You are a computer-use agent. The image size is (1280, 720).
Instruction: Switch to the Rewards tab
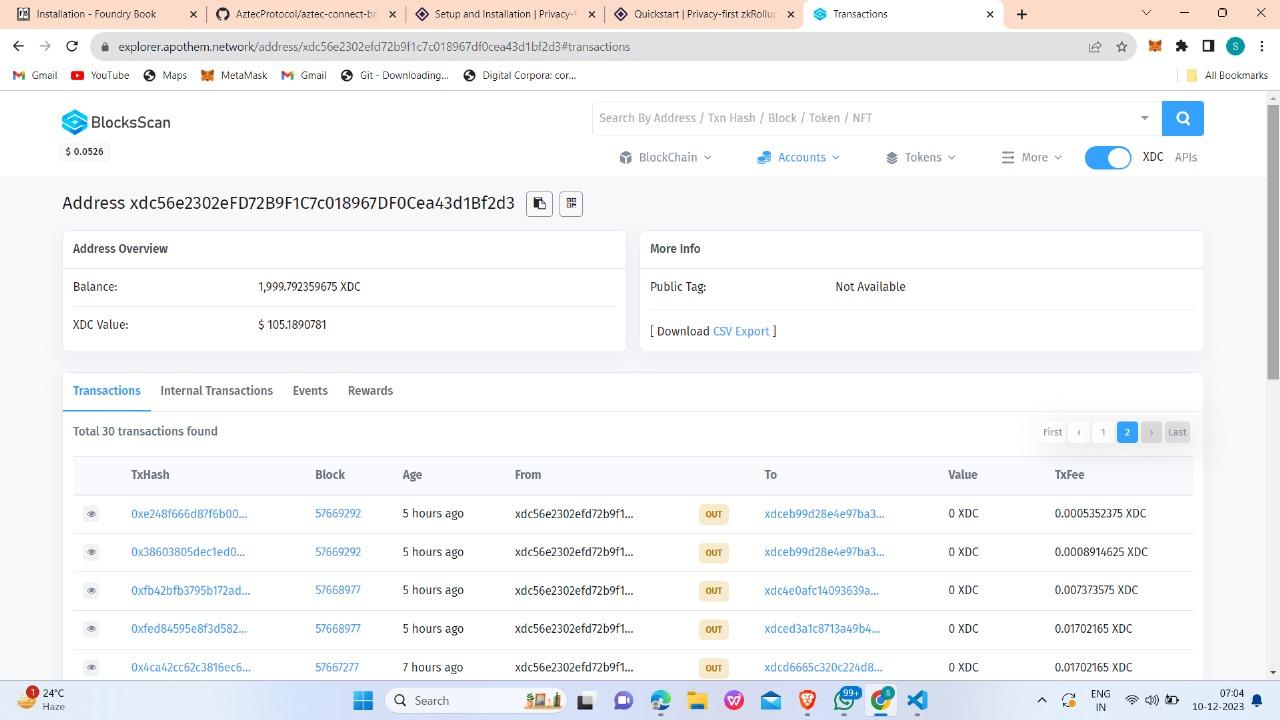point(370,391)
